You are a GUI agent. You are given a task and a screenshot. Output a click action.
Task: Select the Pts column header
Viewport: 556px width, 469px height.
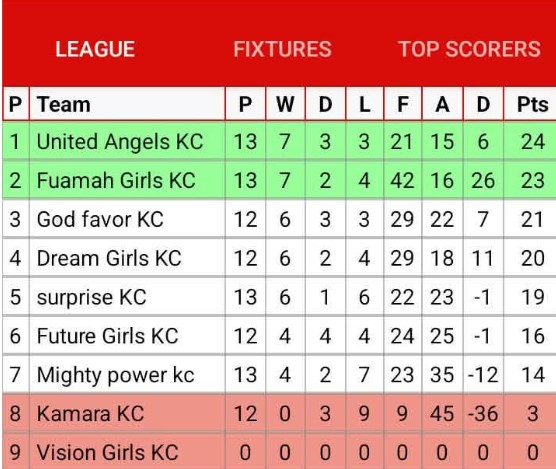(x=533, y=104)
